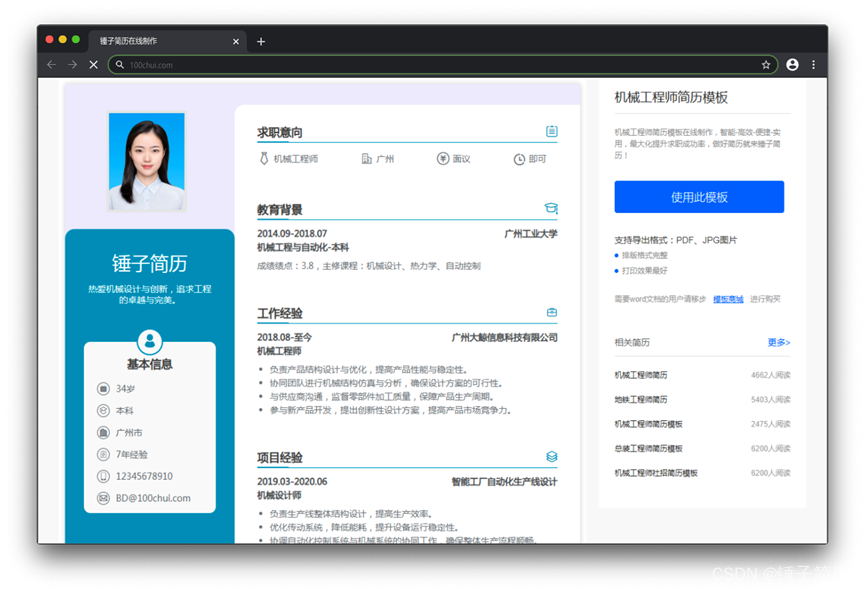Screen dimensions: 865x593
Task: Click the 5403人阅读 count
Action: [x=771, y=399]
